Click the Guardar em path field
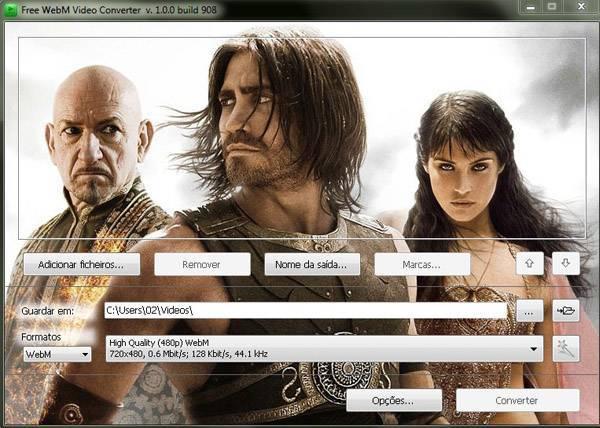This screenshot has width=600, height=428. (305, 310)
